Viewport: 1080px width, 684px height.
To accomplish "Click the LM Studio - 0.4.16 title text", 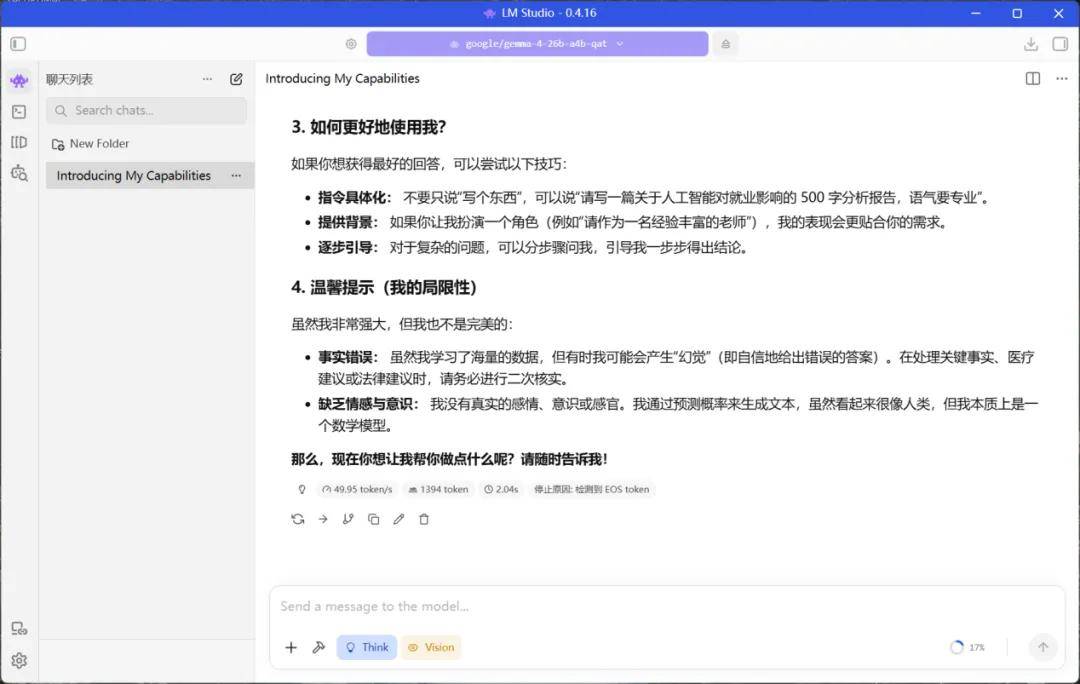I will pos(549,13).
